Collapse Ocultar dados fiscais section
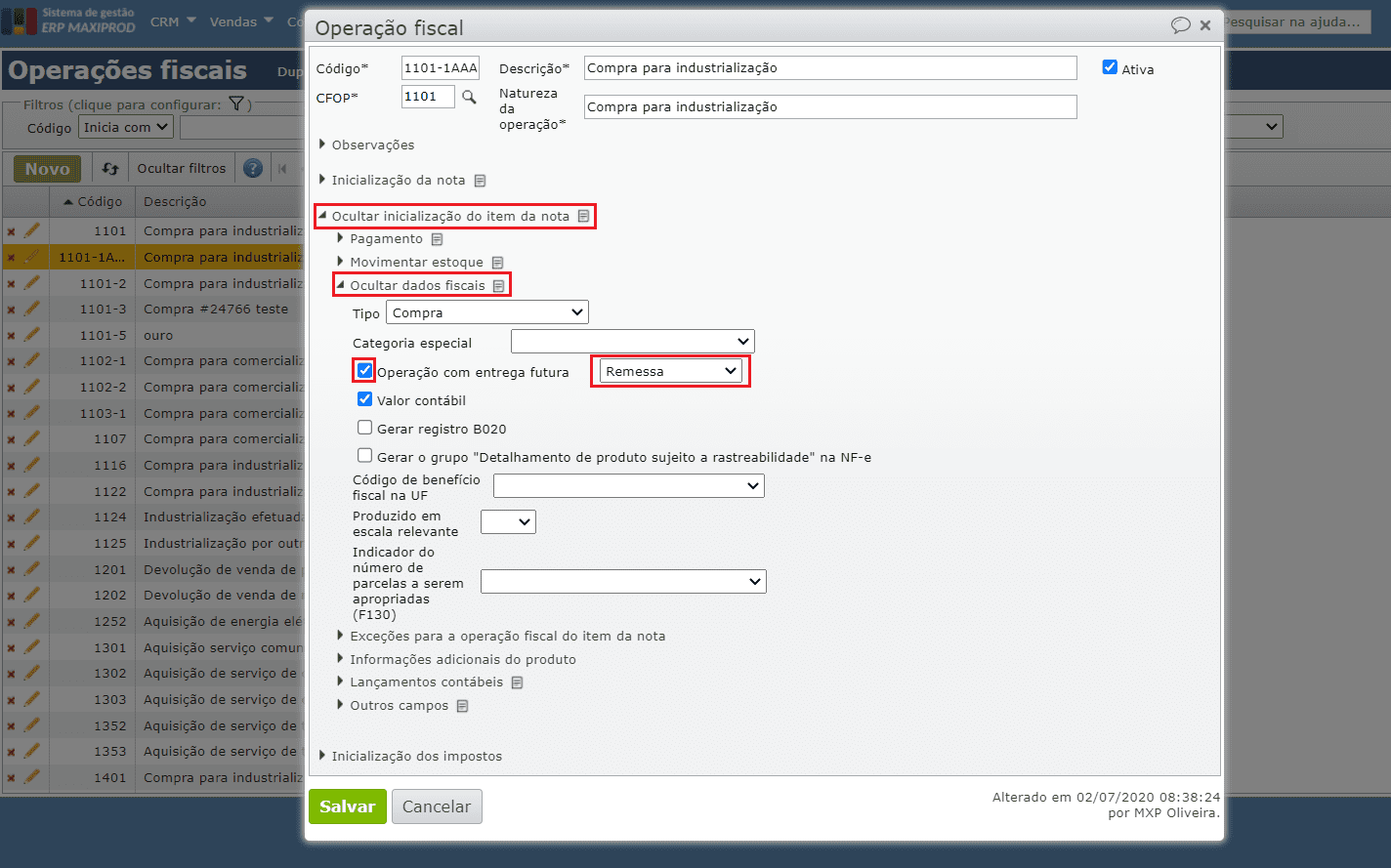Image resolution: width=1391 pixels, height=868 pixels. (411, 286)
